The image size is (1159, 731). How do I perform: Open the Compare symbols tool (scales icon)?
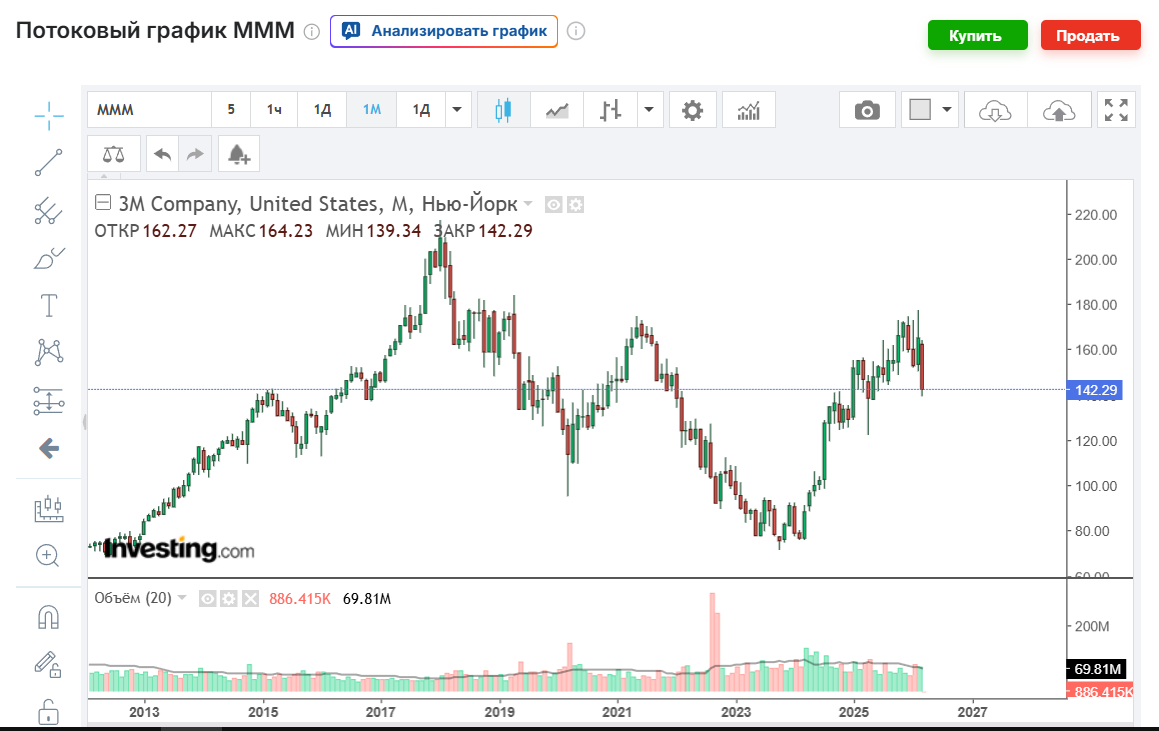point(114,153)
